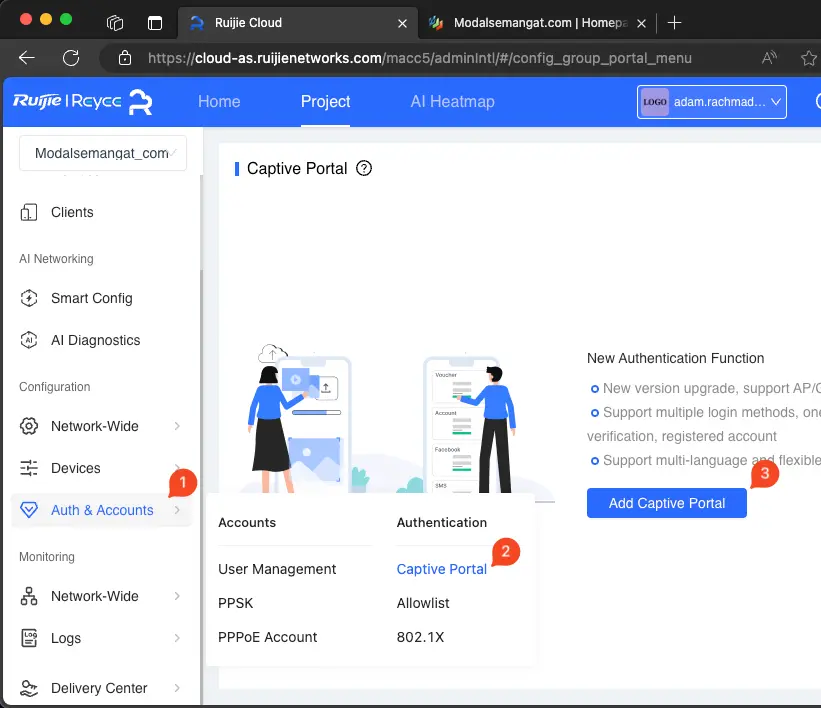This screenshot has height=708, width=821.
Task: Click the Logs icon
Action: (x=29, y=638)
